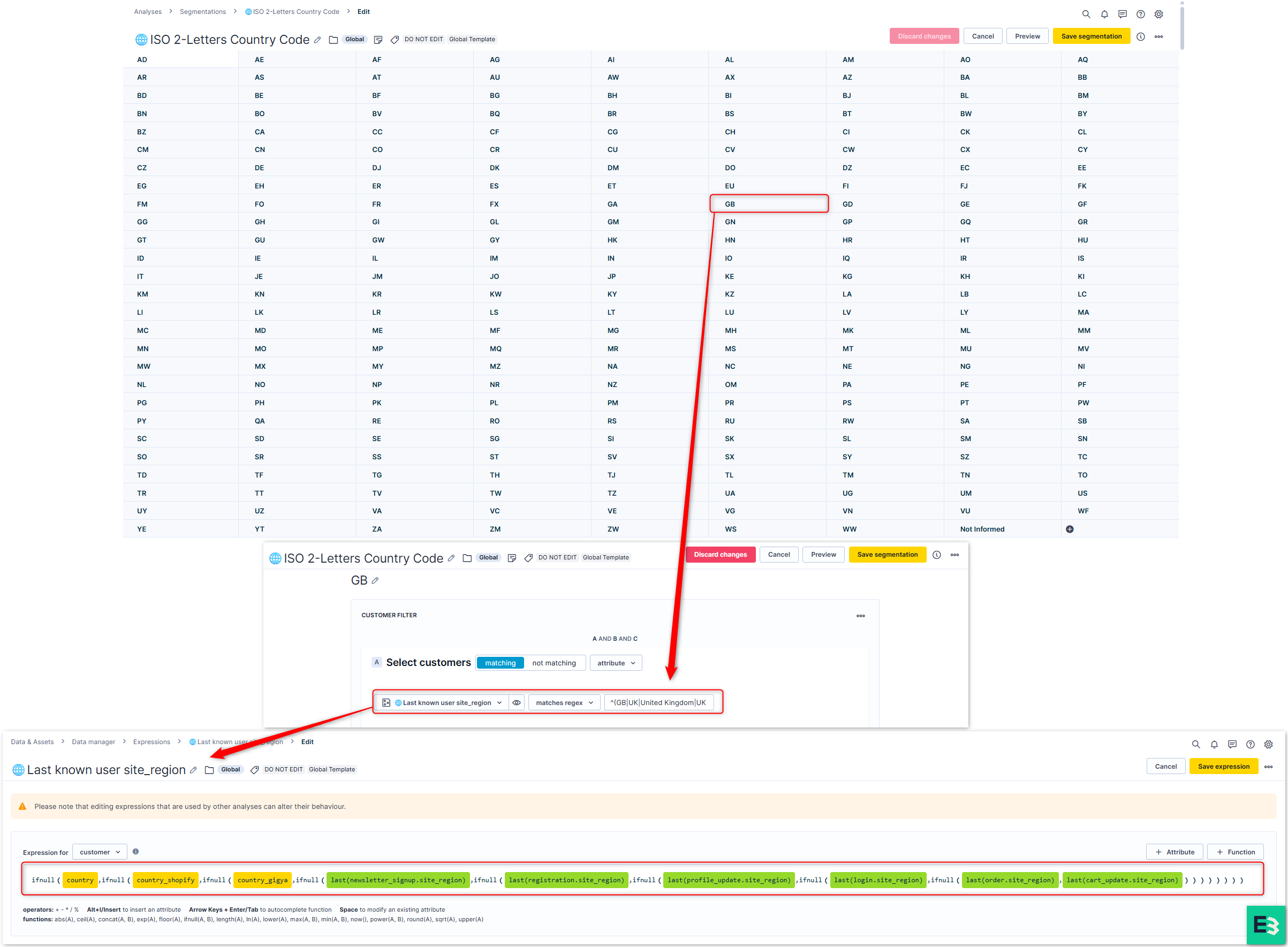Click the search magnifier icon in top header
The height and width of the screenshot is (947, 1288).
point(1086,14)
